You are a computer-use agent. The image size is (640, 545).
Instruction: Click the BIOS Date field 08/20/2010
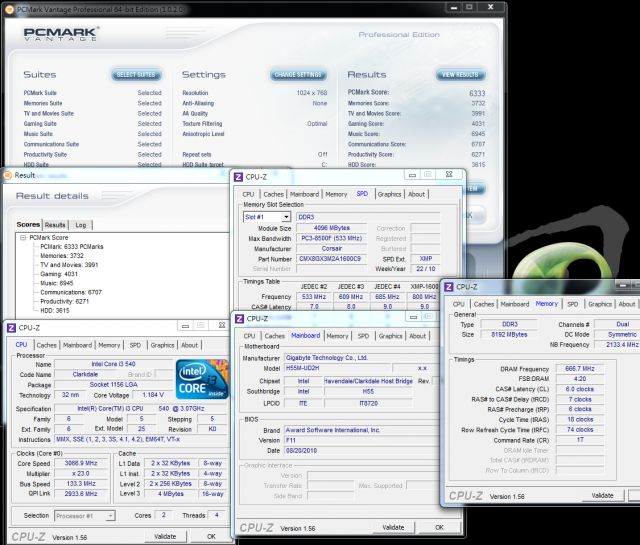361,451
